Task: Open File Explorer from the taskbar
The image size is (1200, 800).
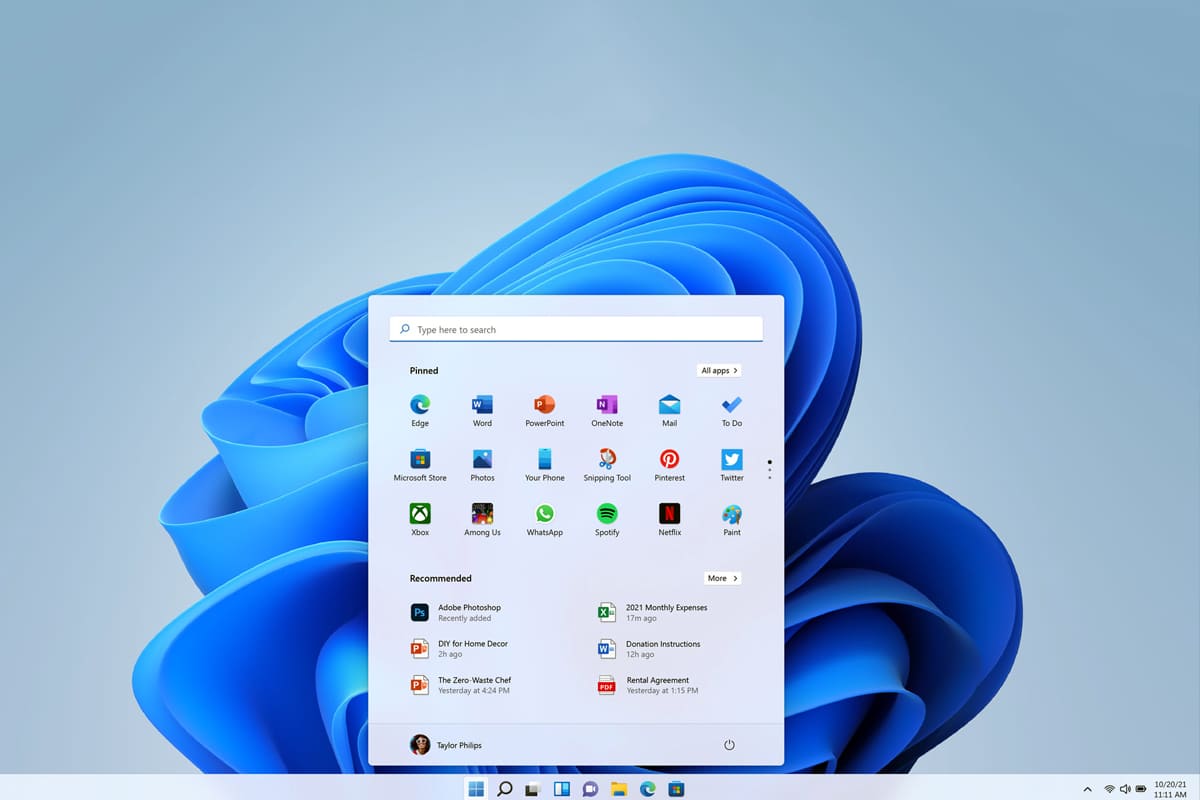Action: (x=619, y=788)
